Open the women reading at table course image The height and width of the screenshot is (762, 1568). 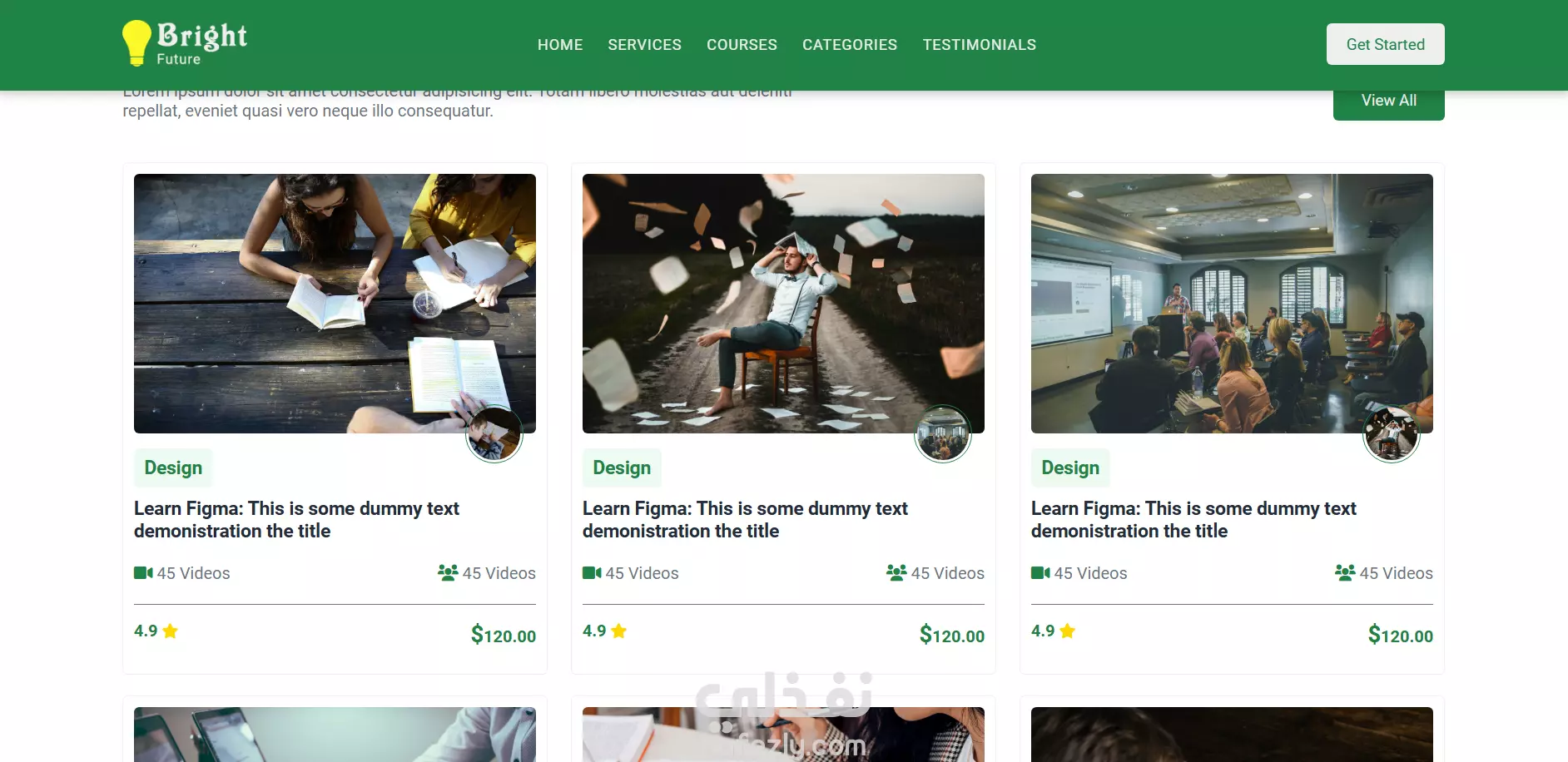click(x=335, y=304)
